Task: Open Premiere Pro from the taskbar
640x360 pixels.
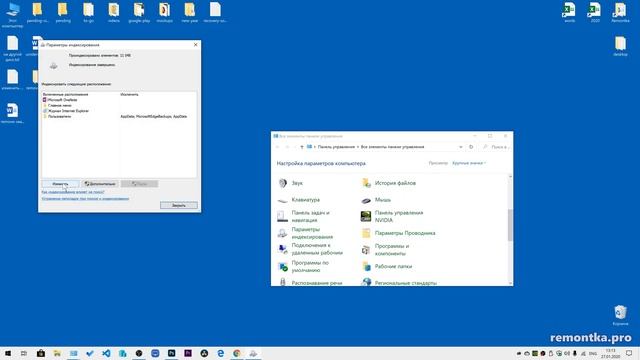Action: (188, 353)
